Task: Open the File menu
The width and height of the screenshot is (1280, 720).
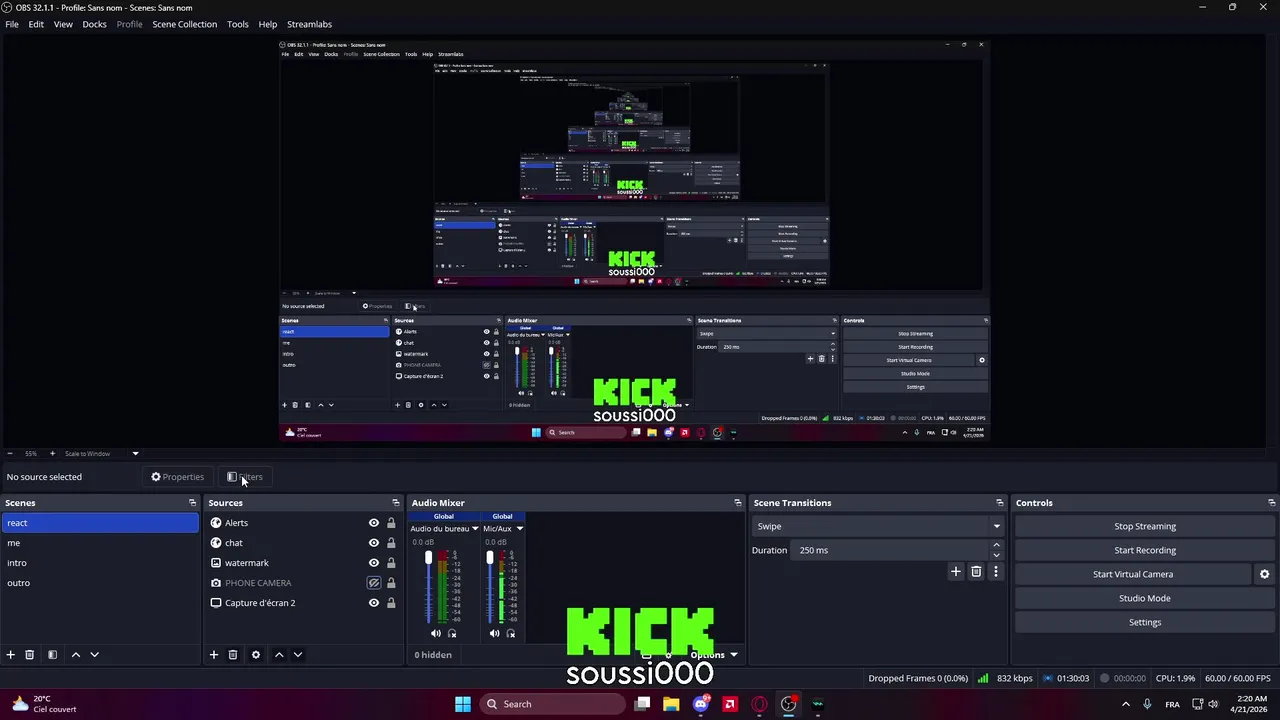Action: coord(12,24)
